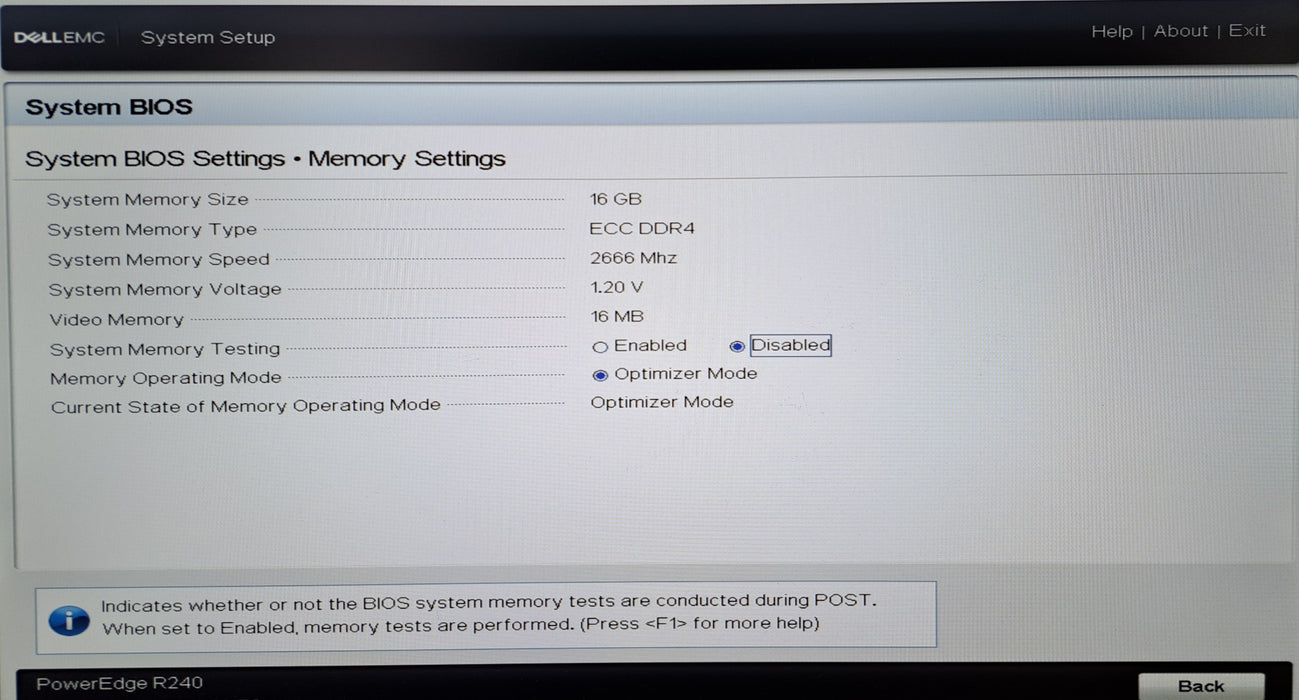This screenshot has height=700, width=1299.
Task: Click the 16 MB value
Action: pyautogui.click(x=617, y=316)
